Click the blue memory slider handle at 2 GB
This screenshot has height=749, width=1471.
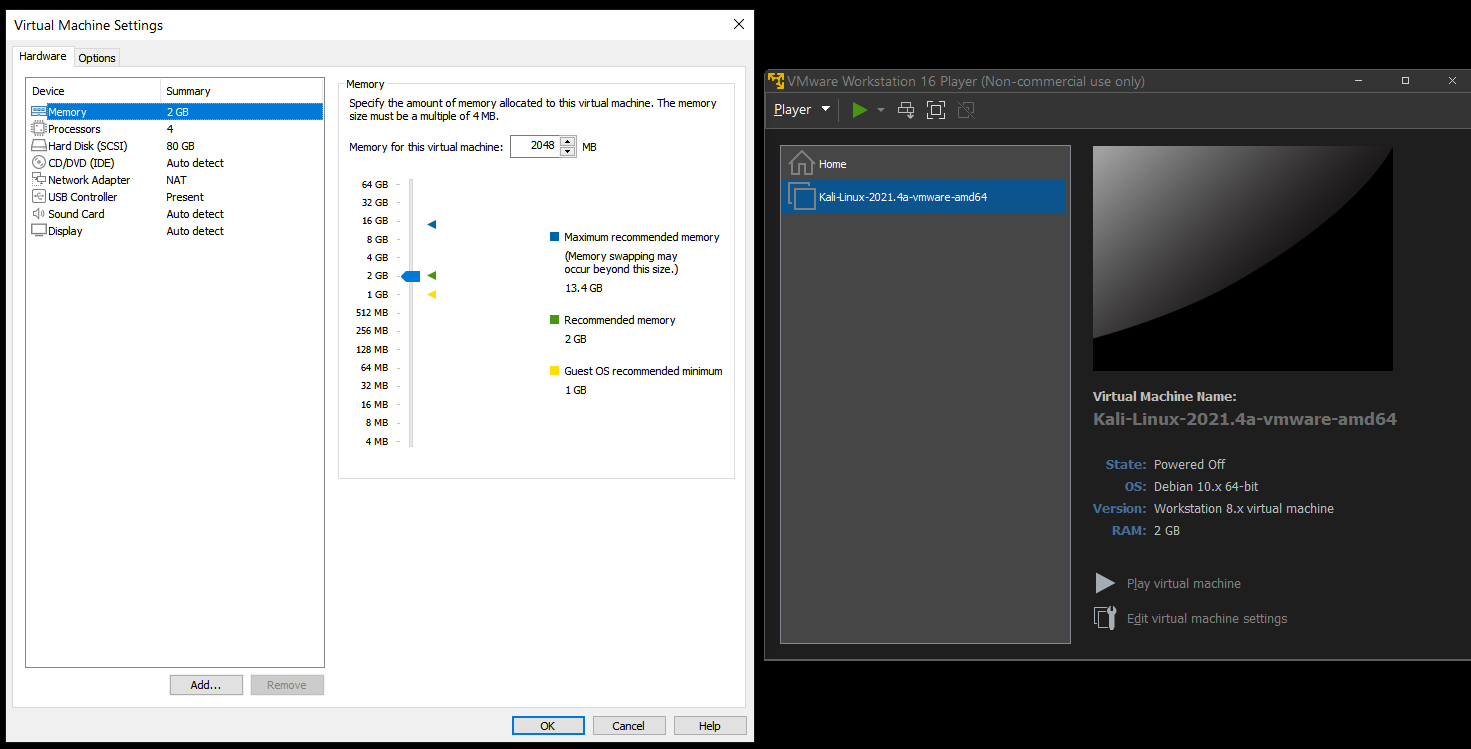(411, 276)
